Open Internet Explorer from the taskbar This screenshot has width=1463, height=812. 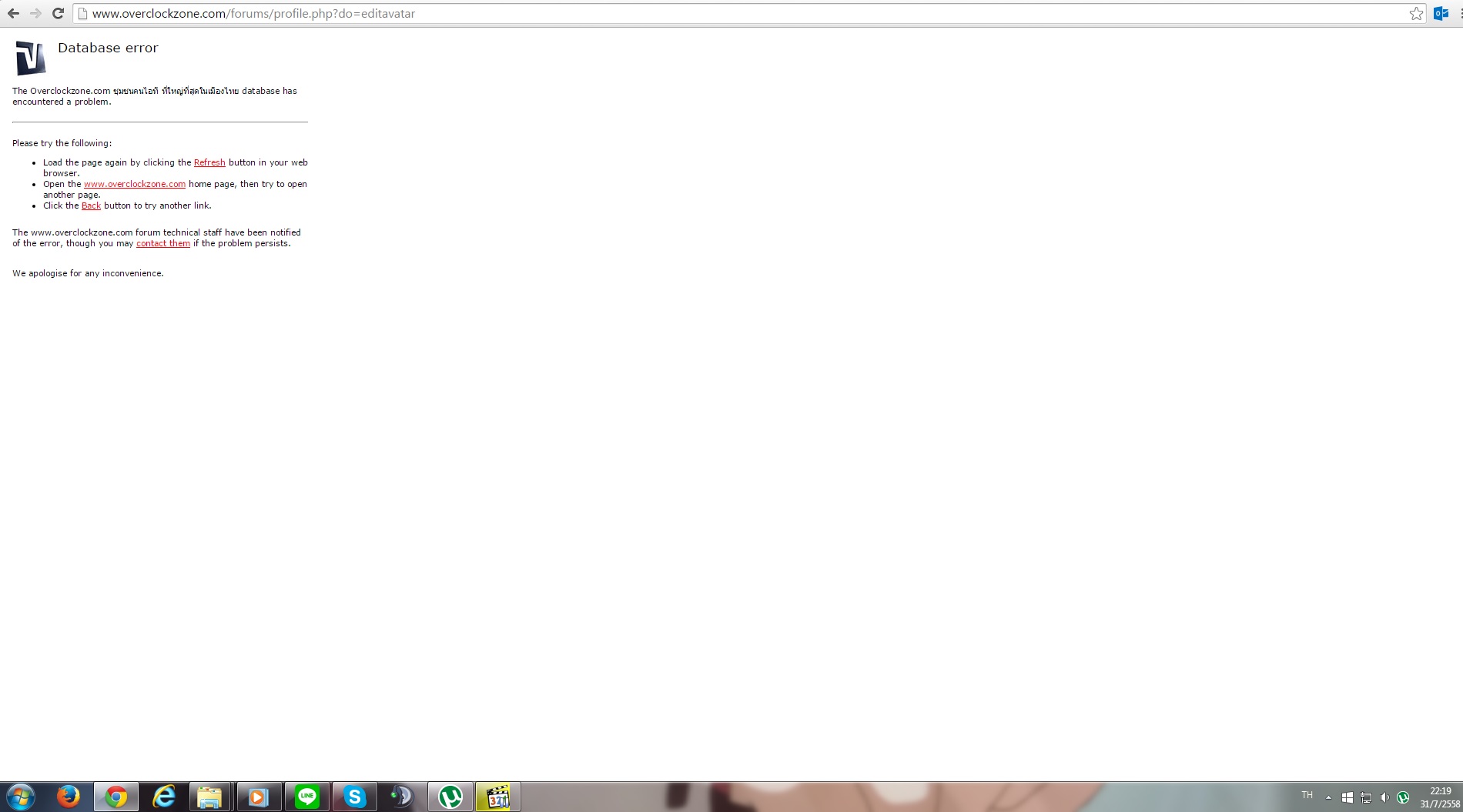coord(164,797)
